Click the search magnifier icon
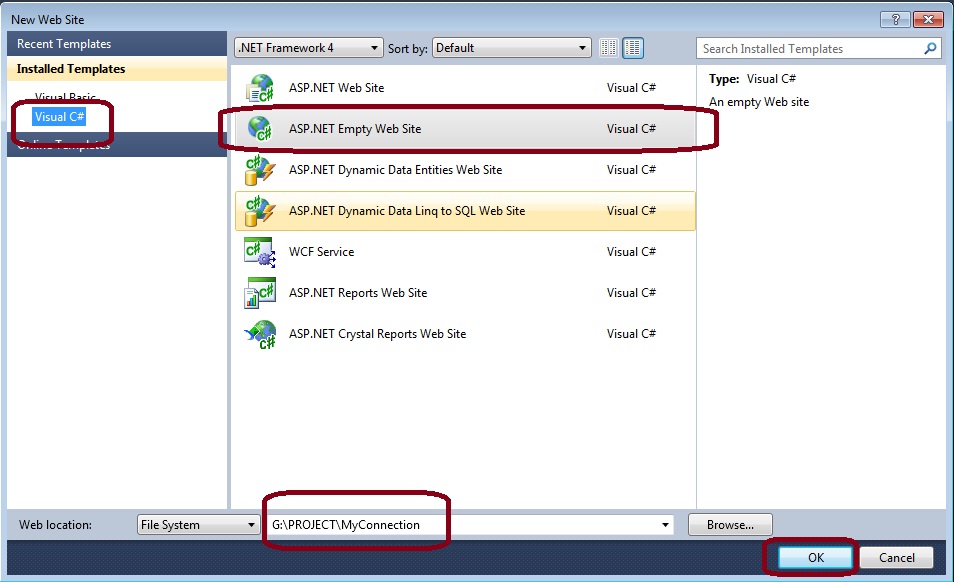 tap(930, 48)
